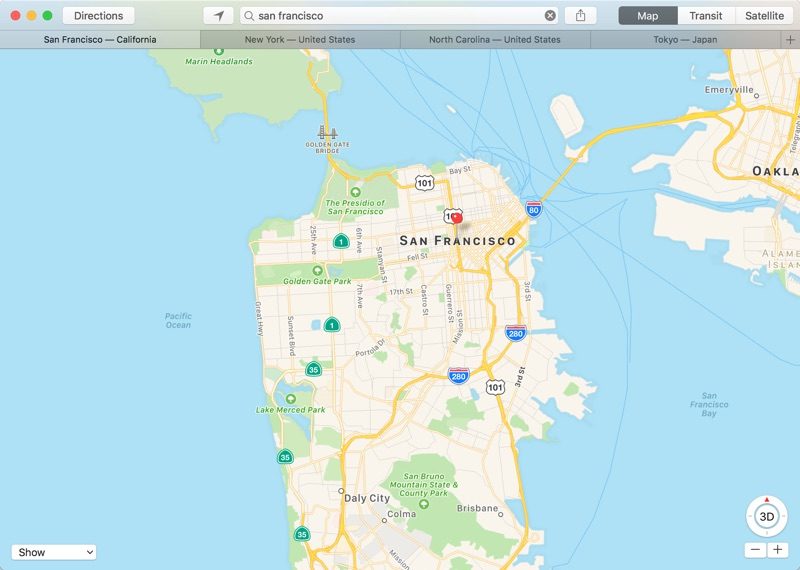Select the Tokyo — Japan tab

coord(685,39)
